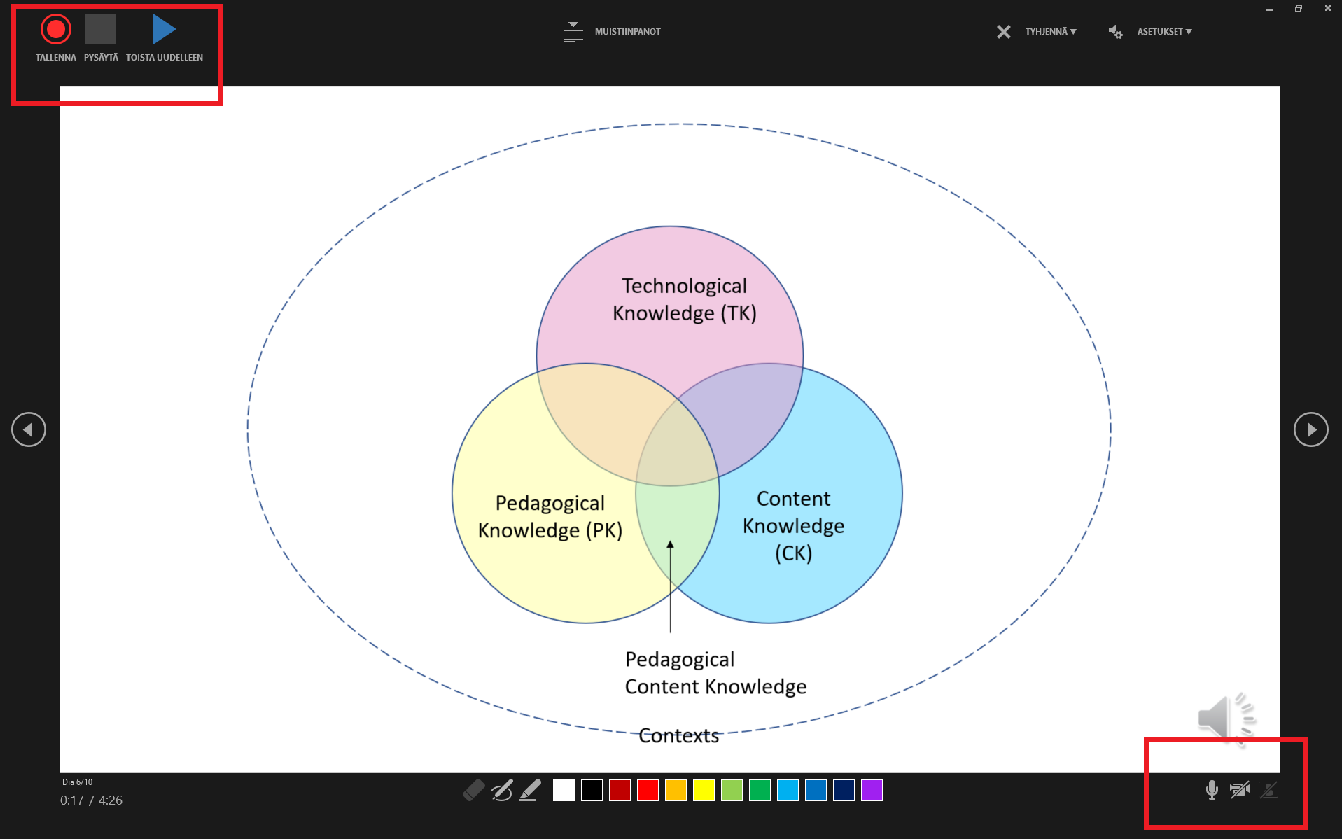
Task: Select the black ink color swatch
Action: tap(592, 790)
